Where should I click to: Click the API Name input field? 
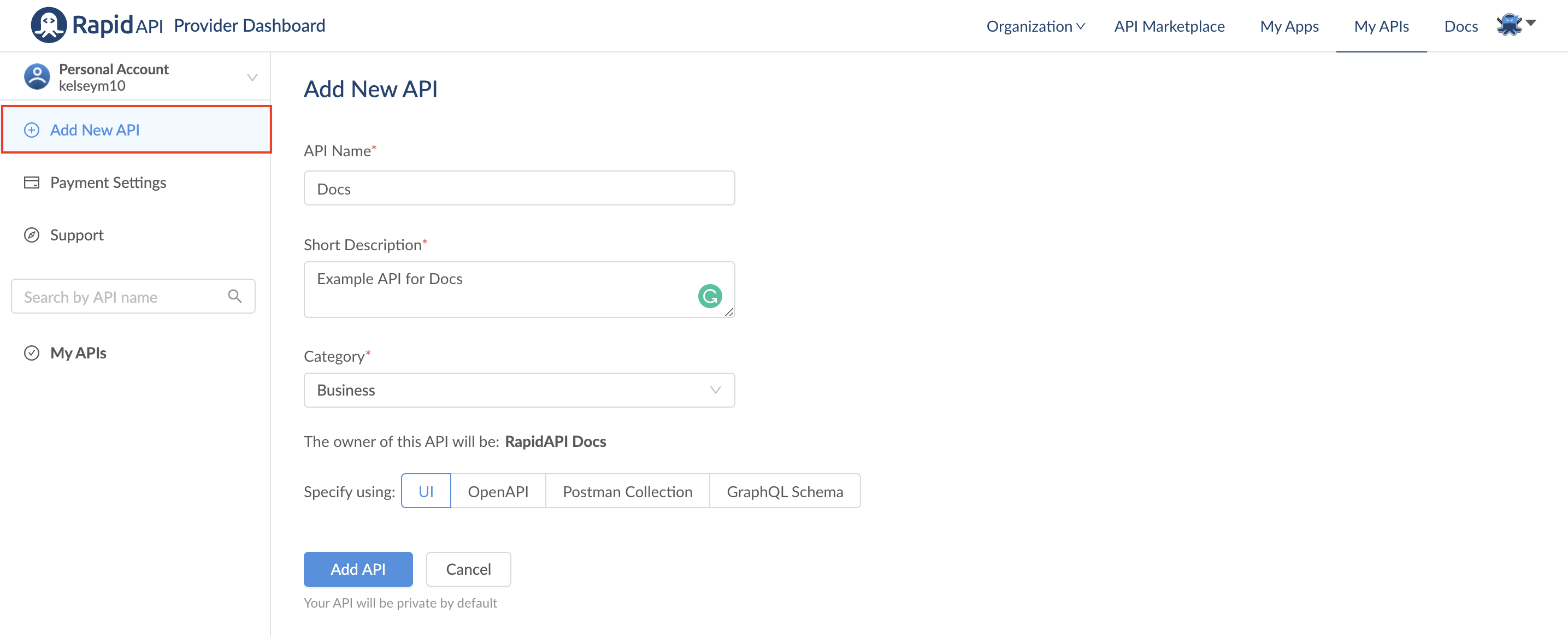518,189
